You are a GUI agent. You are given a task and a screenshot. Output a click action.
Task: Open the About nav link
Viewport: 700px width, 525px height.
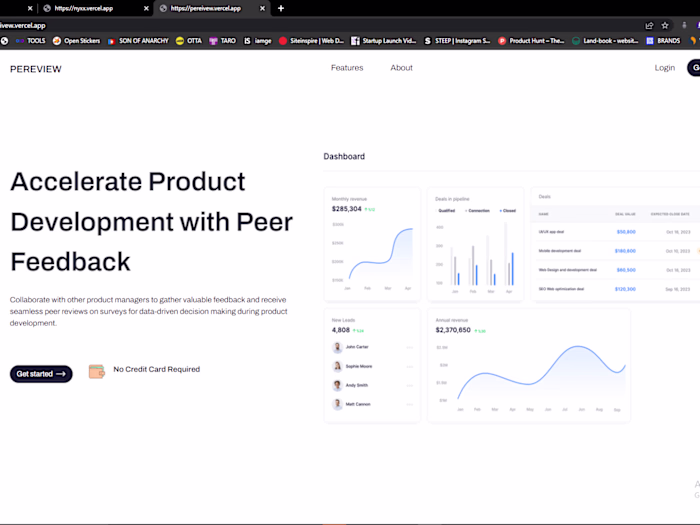pyautogui.click(x=401, y=68)
